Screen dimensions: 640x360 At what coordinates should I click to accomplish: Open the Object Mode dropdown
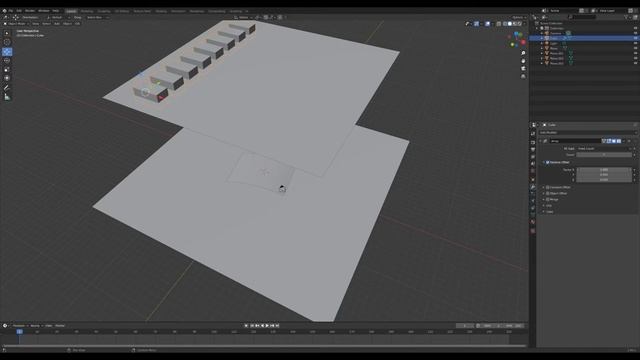(x=17, y=24)
